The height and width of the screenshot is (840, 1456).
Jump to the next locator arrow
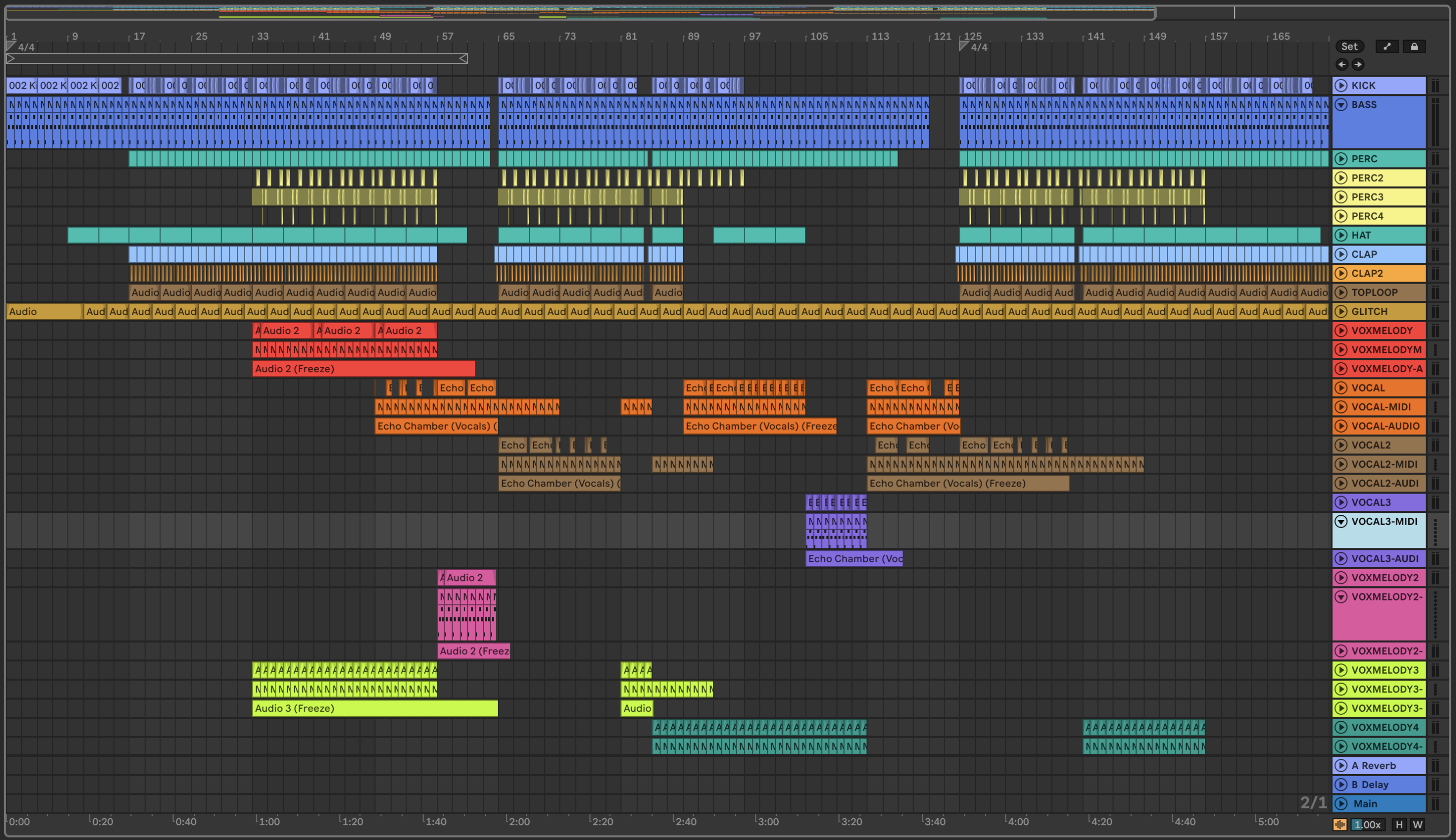pos(1358,64)
